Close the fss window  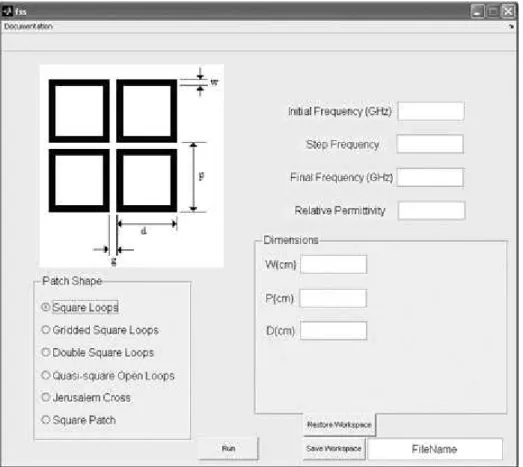508,12
